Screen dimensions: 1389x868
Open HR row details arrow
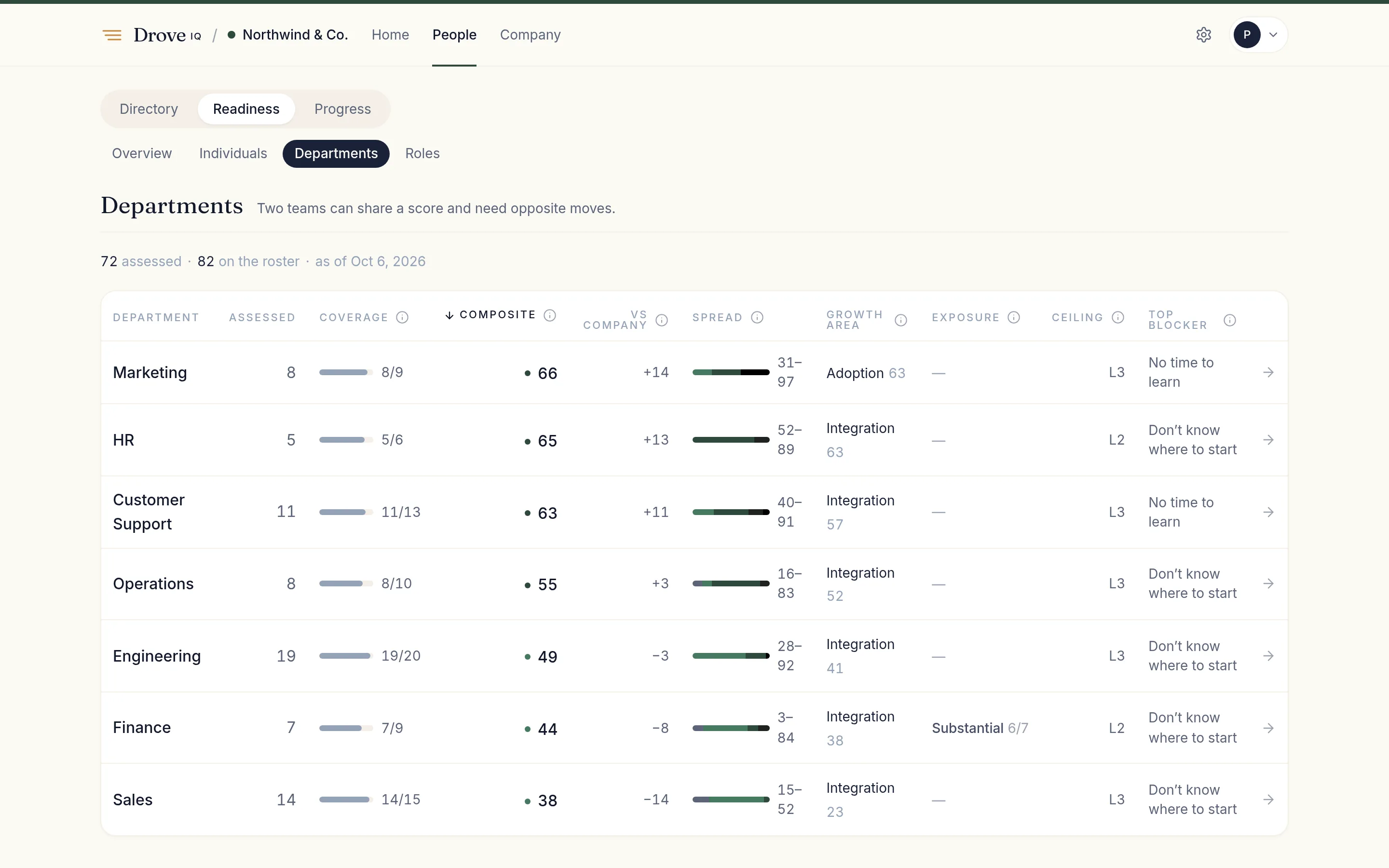pyautogui.click(x=1268, y=440)
